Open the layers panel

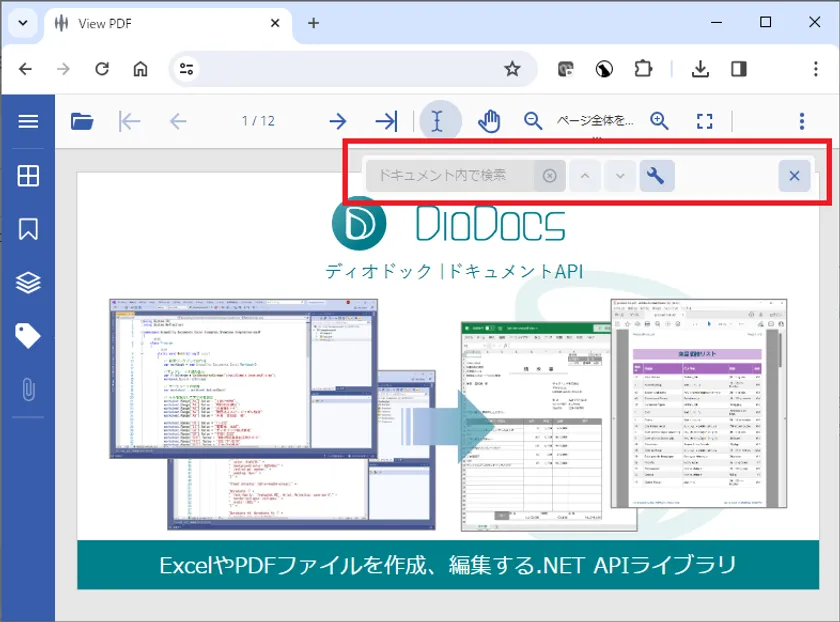pos(28,282)
